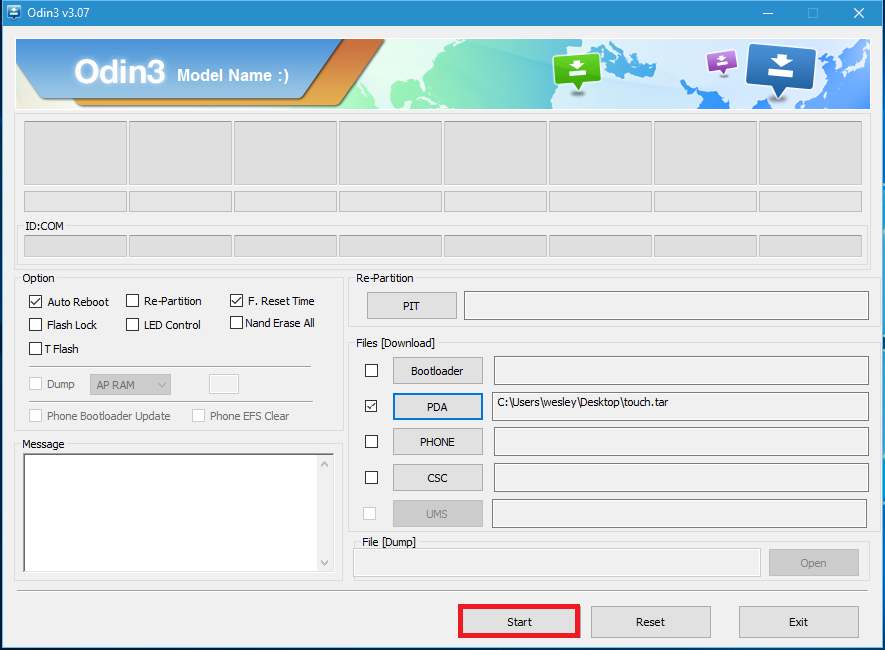Close the Odin3 window

[x=859, y=12]
